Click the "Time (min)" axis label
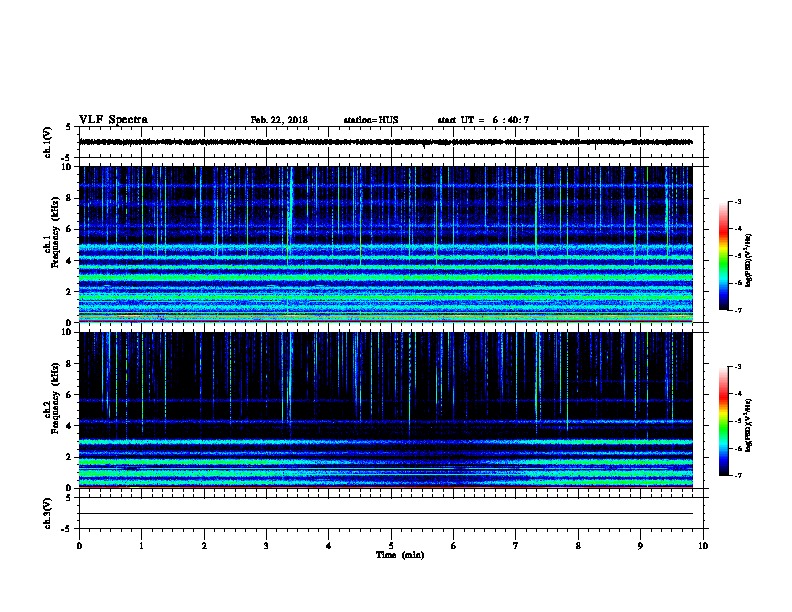The image size is (792, 612). 400,555
